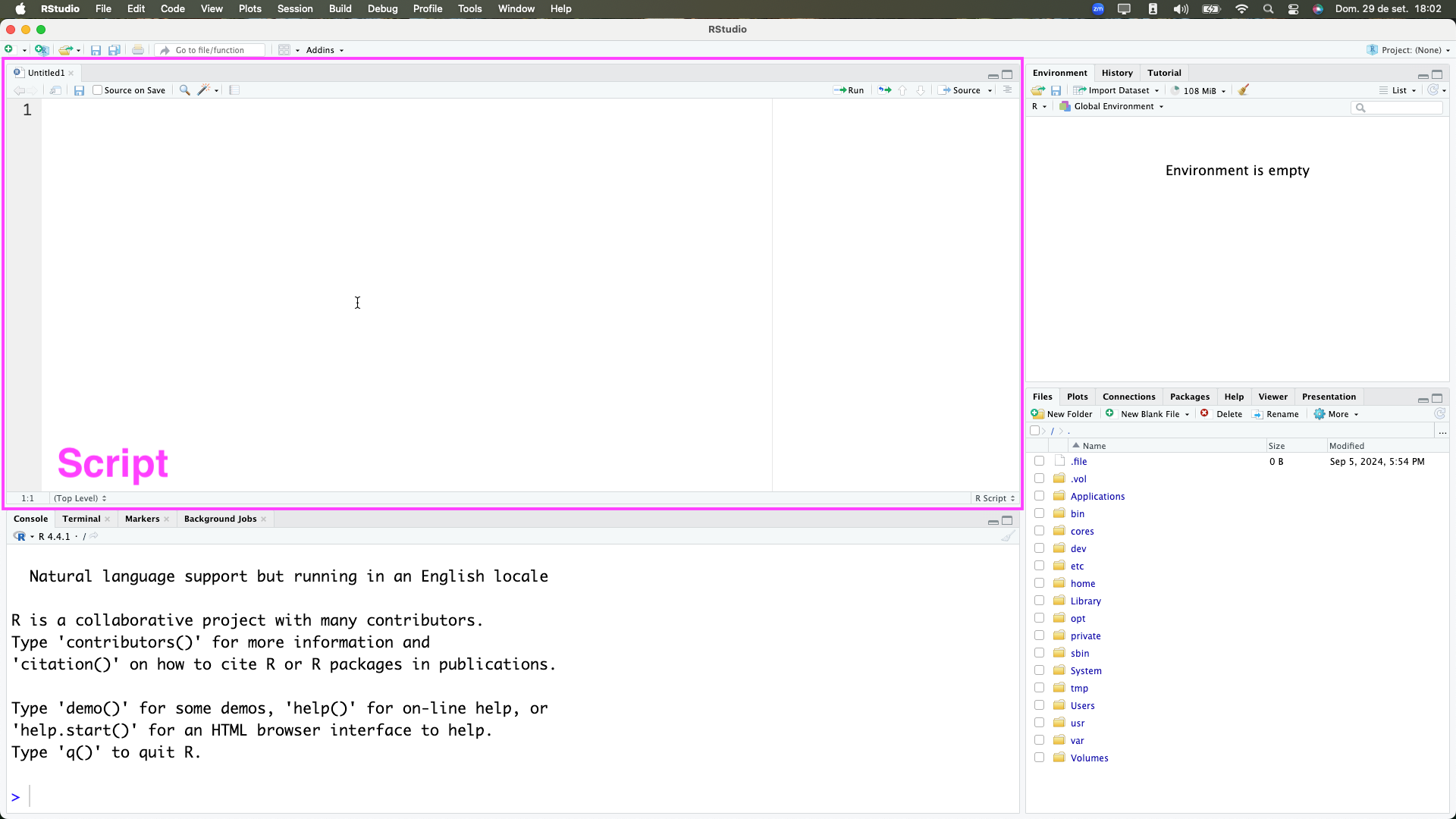1456x819 pixels.
Task: Check the box next to Applications folder
Action: tap(1039, 496)
